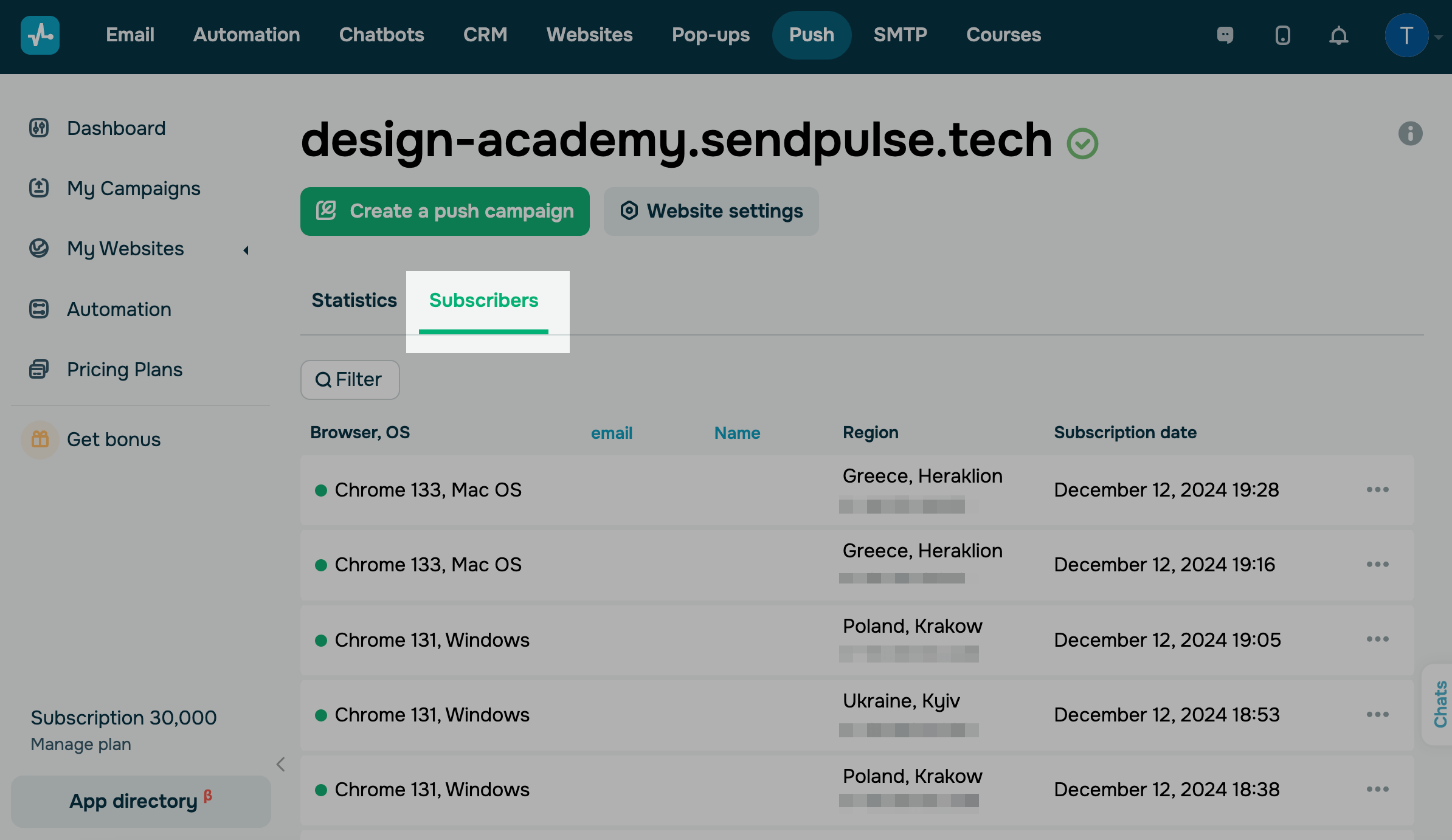Screen dimensions: 1452x840
Task: Click the verified checkmark icon next to domain
Action: (x=1082, y=143)
